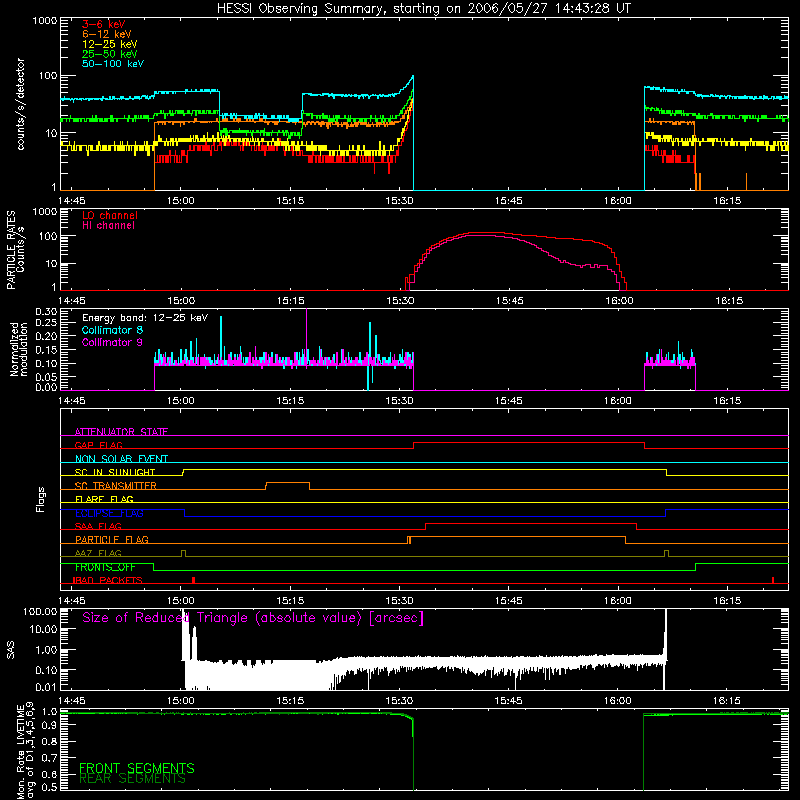Click the LO channel legend label
This screenshot has height=800, width=800.
[x=110, y=215]
